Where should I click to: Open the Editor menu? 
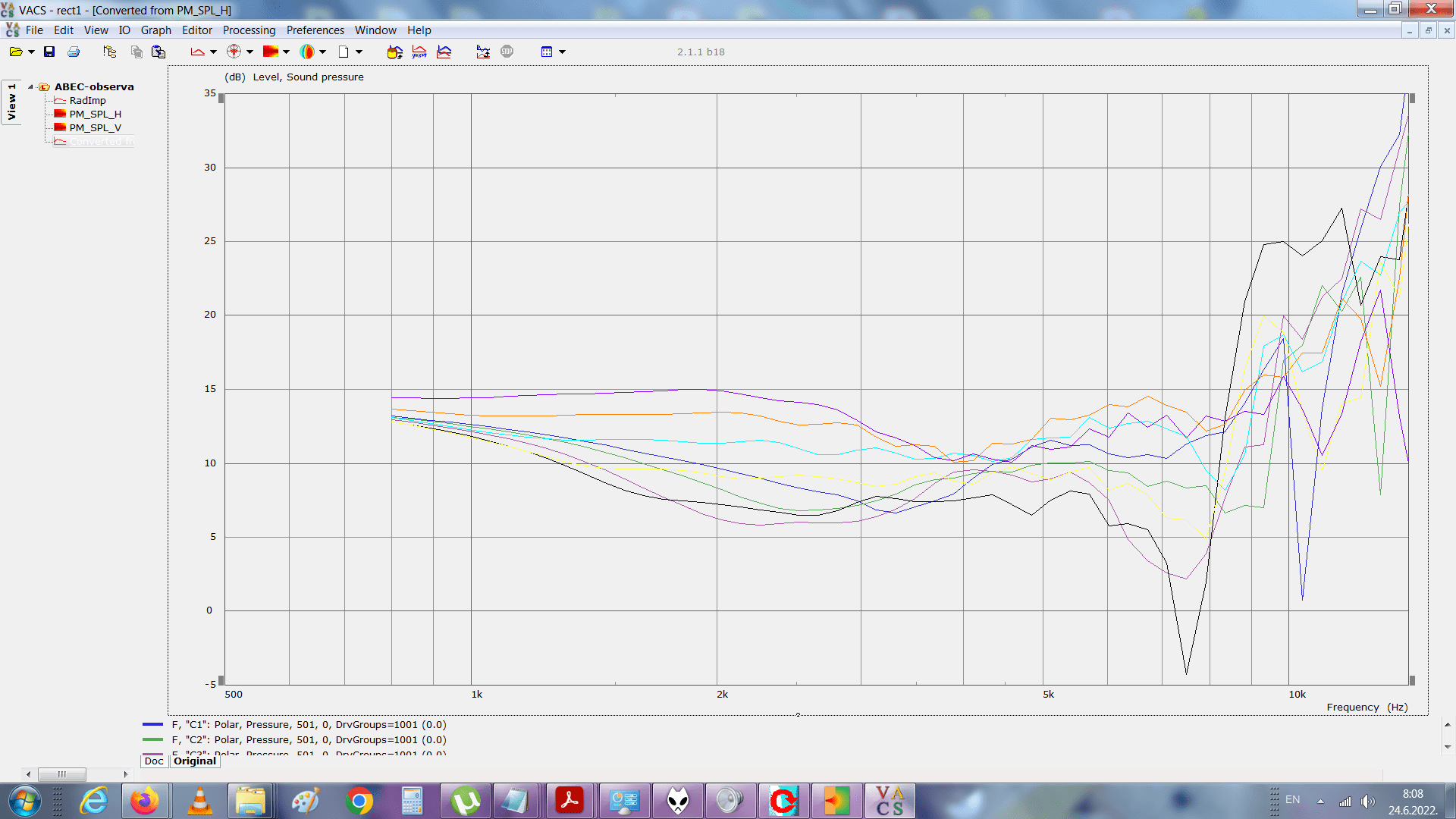pos(197,30)
